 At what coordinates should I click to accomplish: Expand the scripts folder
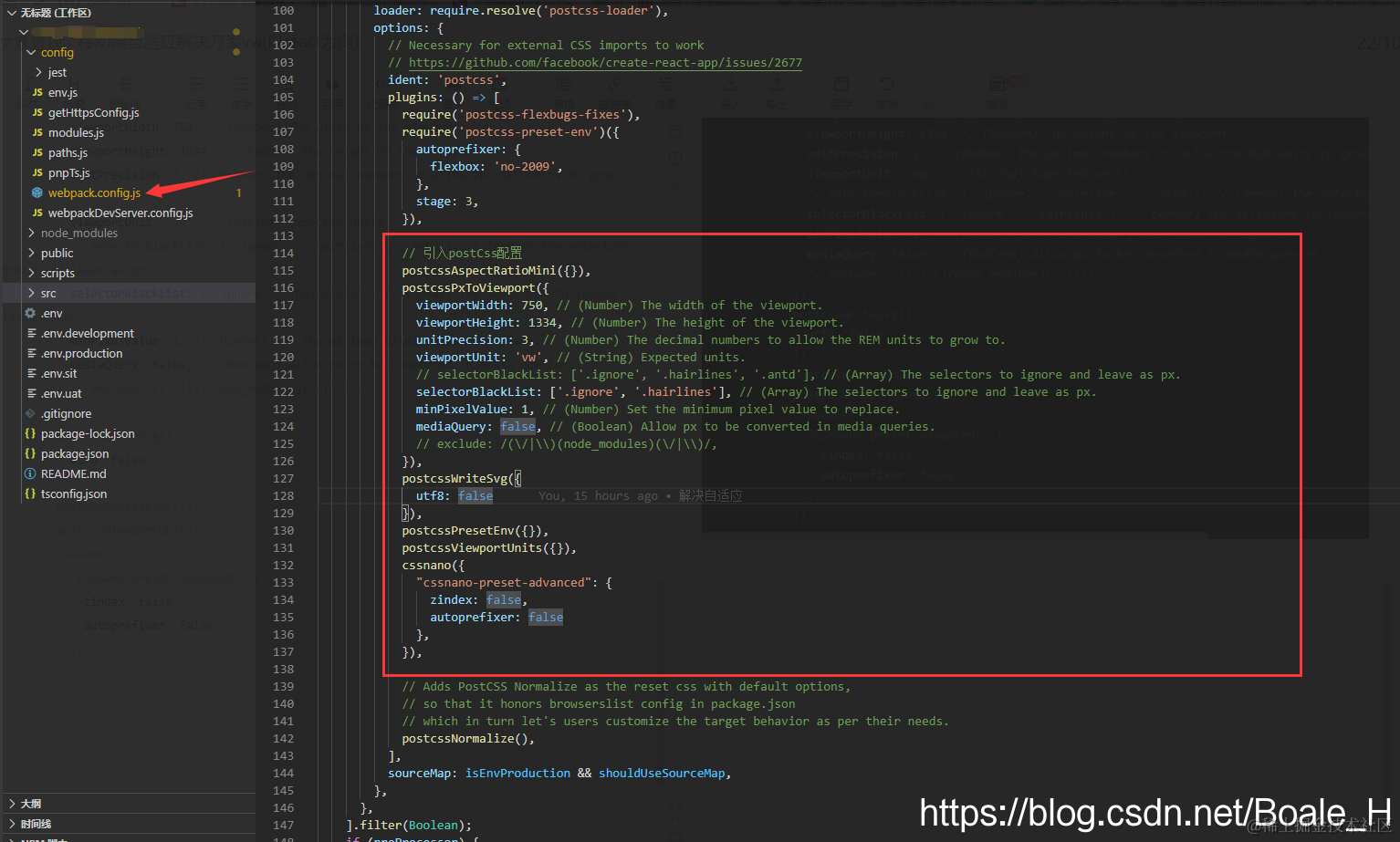pos(31,273)
